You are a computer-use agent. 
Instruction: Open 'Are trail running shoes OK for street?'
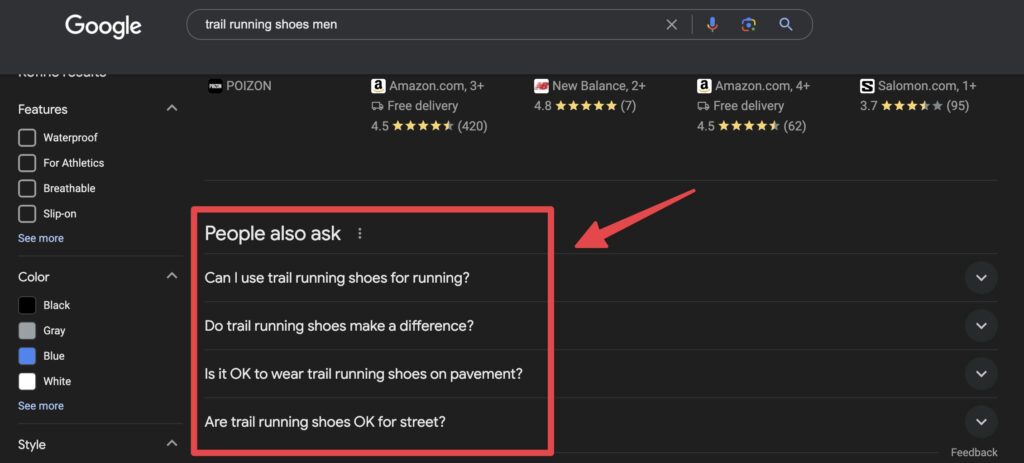[x=325, y=422]
